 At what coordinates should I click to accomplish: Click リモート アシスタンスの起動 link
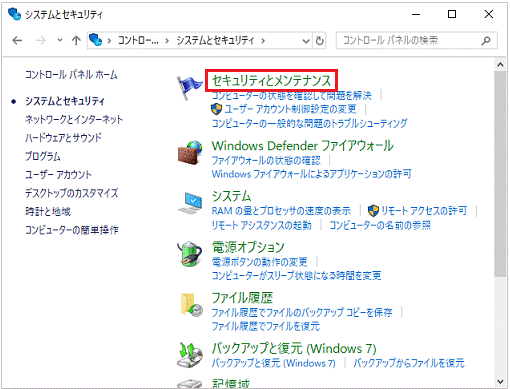(262, 225)
